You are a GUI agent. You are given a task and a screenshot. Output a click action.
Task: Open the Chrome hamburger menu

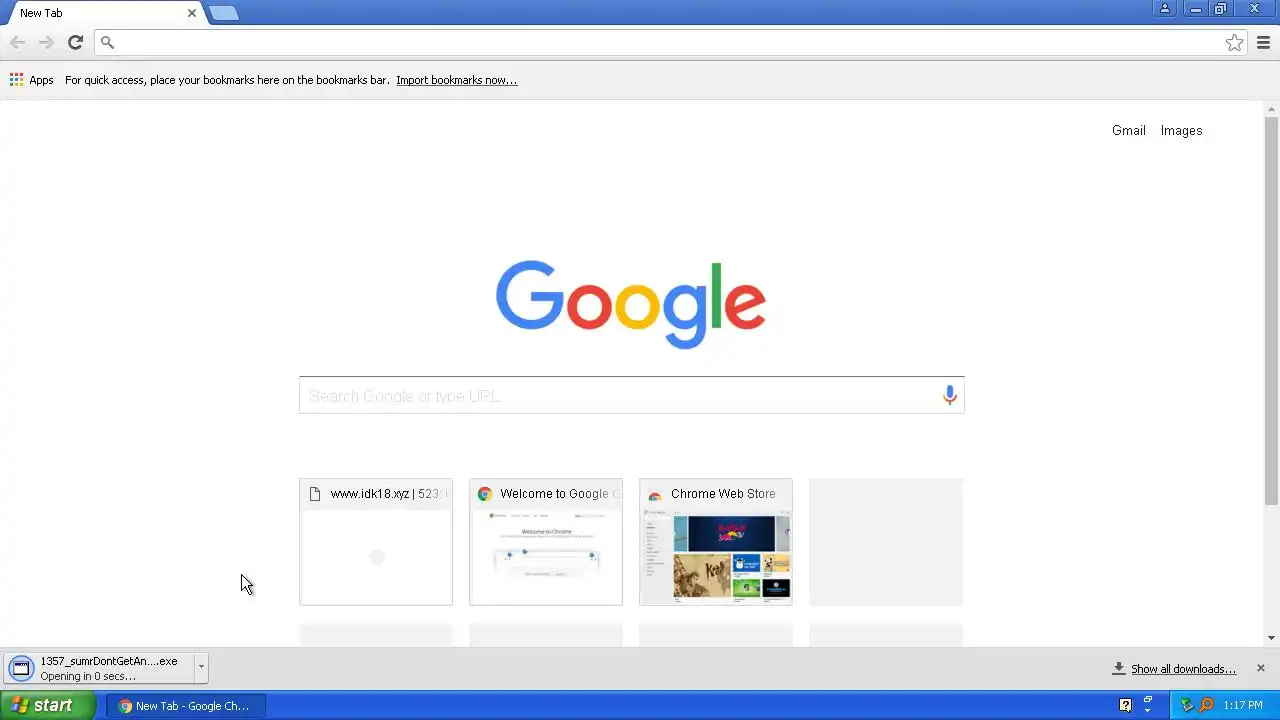point(1263,42)
